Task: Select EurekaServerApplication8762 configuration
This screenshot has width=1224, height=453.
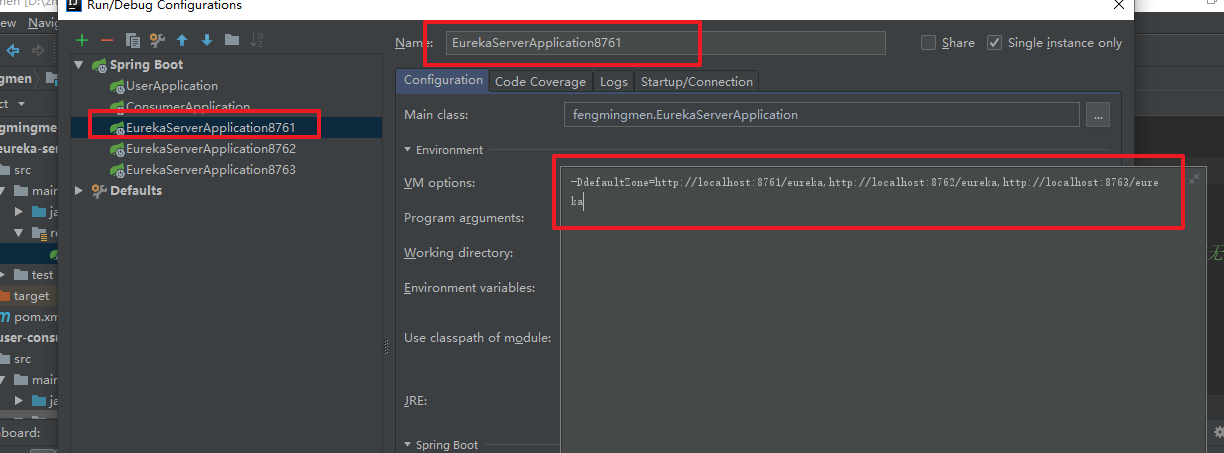Action: click(x=210, y=149)
